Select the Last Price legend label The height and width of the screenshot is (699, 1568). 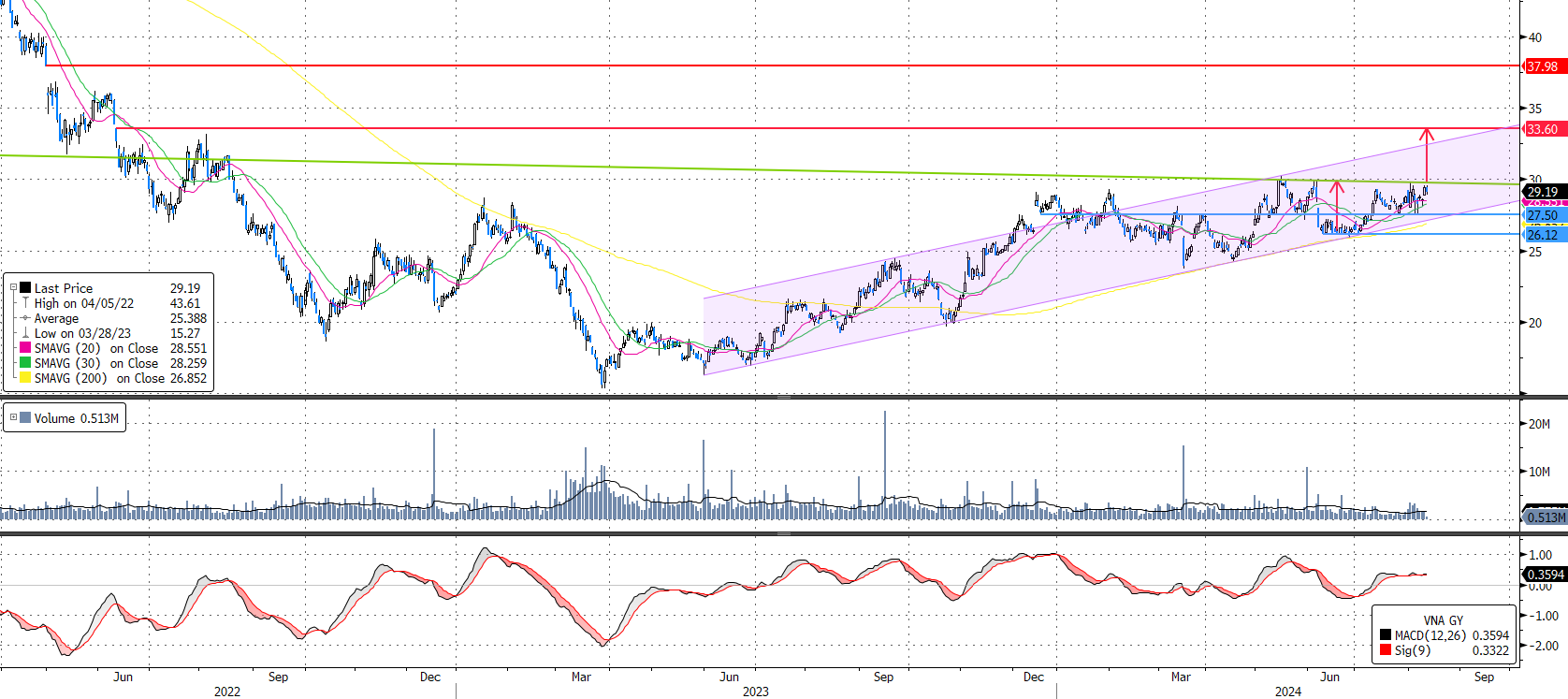pos(64,288)
